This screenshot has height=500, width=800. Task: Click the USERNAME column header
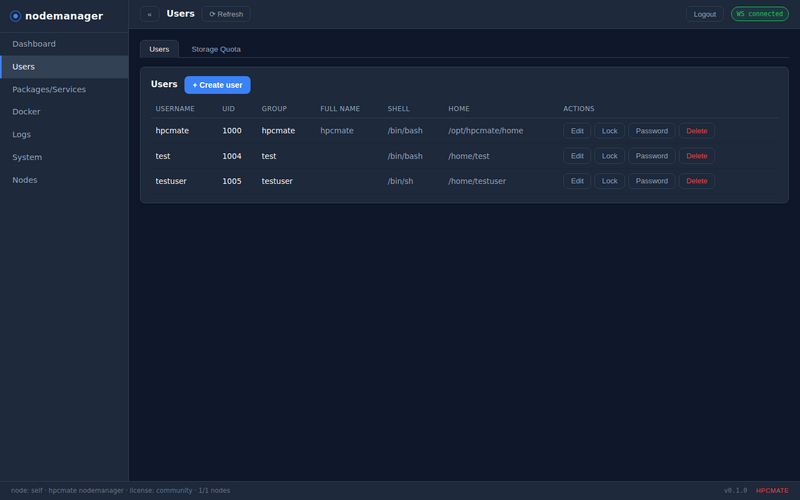pos(175,109)
